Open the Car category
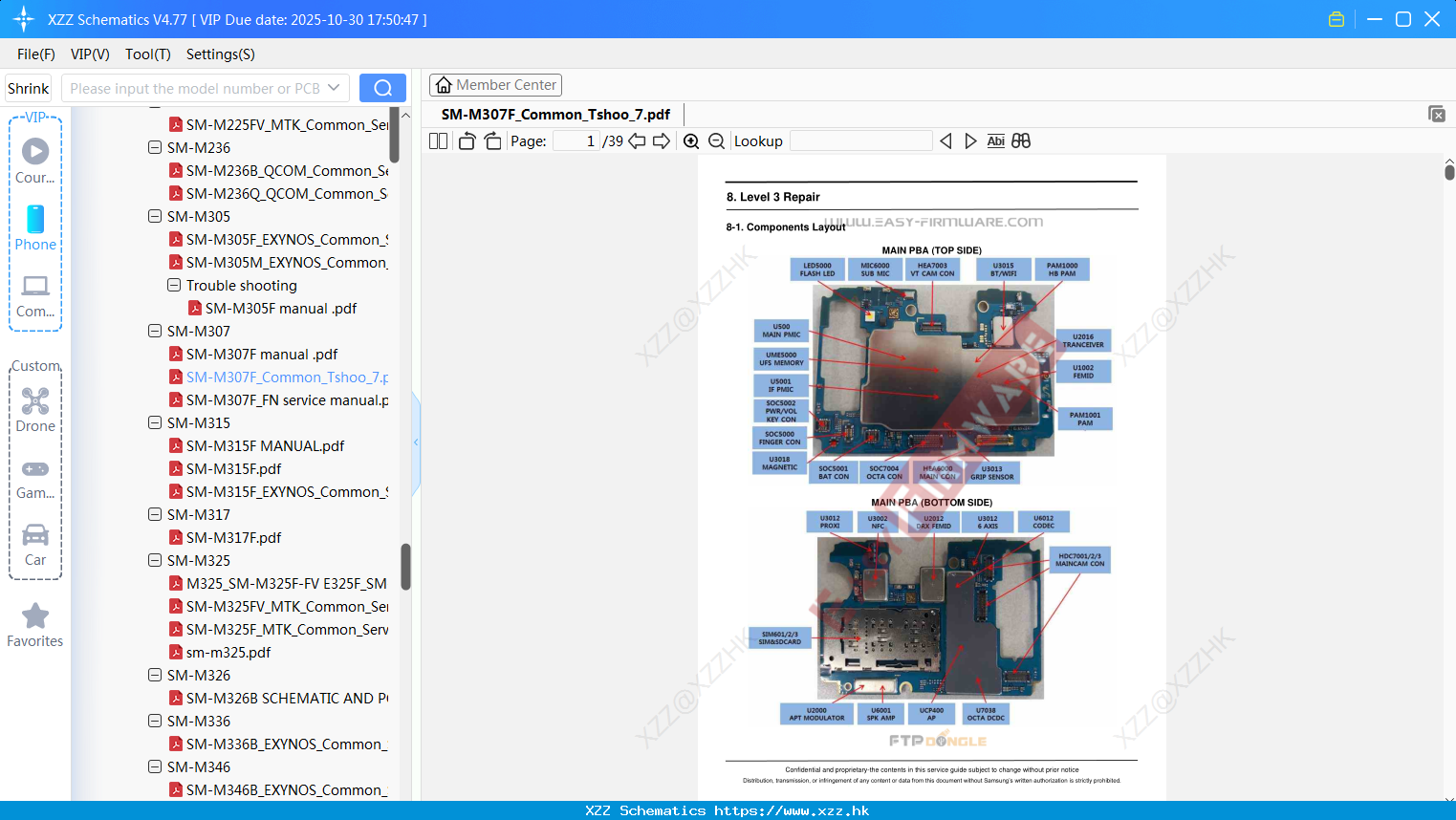Image resolution: width=1456 pixels, height=820 pixels. point(35,544)
